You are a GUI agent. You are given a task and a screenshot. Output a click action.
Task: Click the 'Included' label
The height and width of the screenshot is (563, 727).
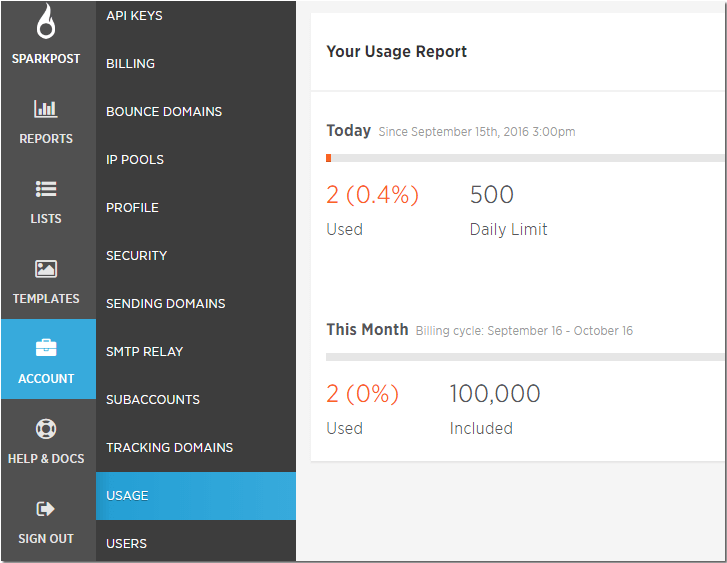(x=481, y=429)
